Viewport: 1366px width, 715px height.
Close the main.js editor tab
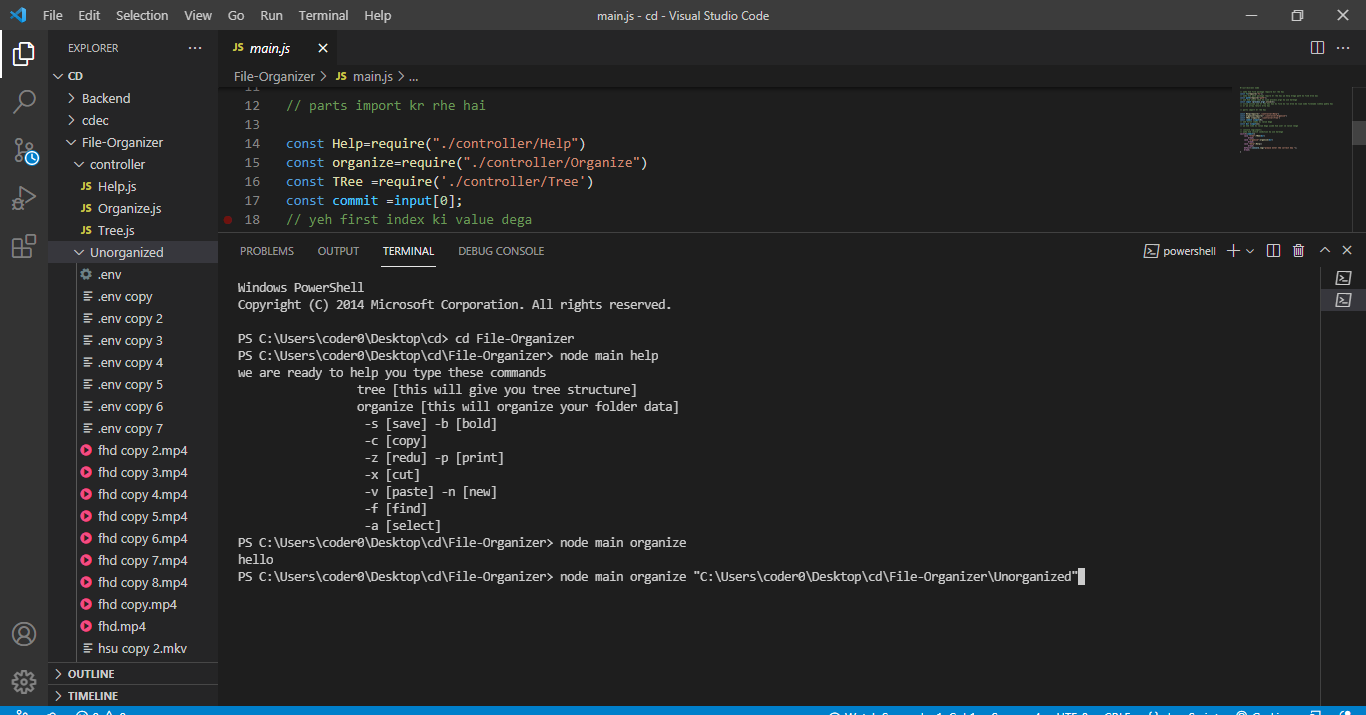click(x=323, y=48)
